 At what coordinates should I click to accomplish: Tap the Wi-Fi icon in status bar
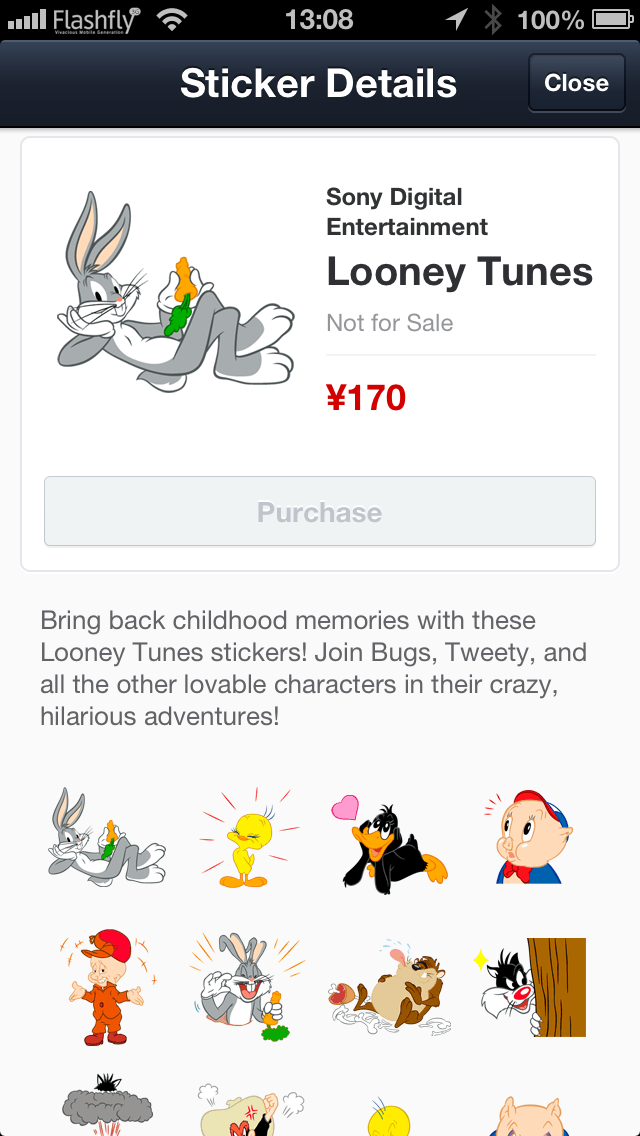tap(172, 19)
